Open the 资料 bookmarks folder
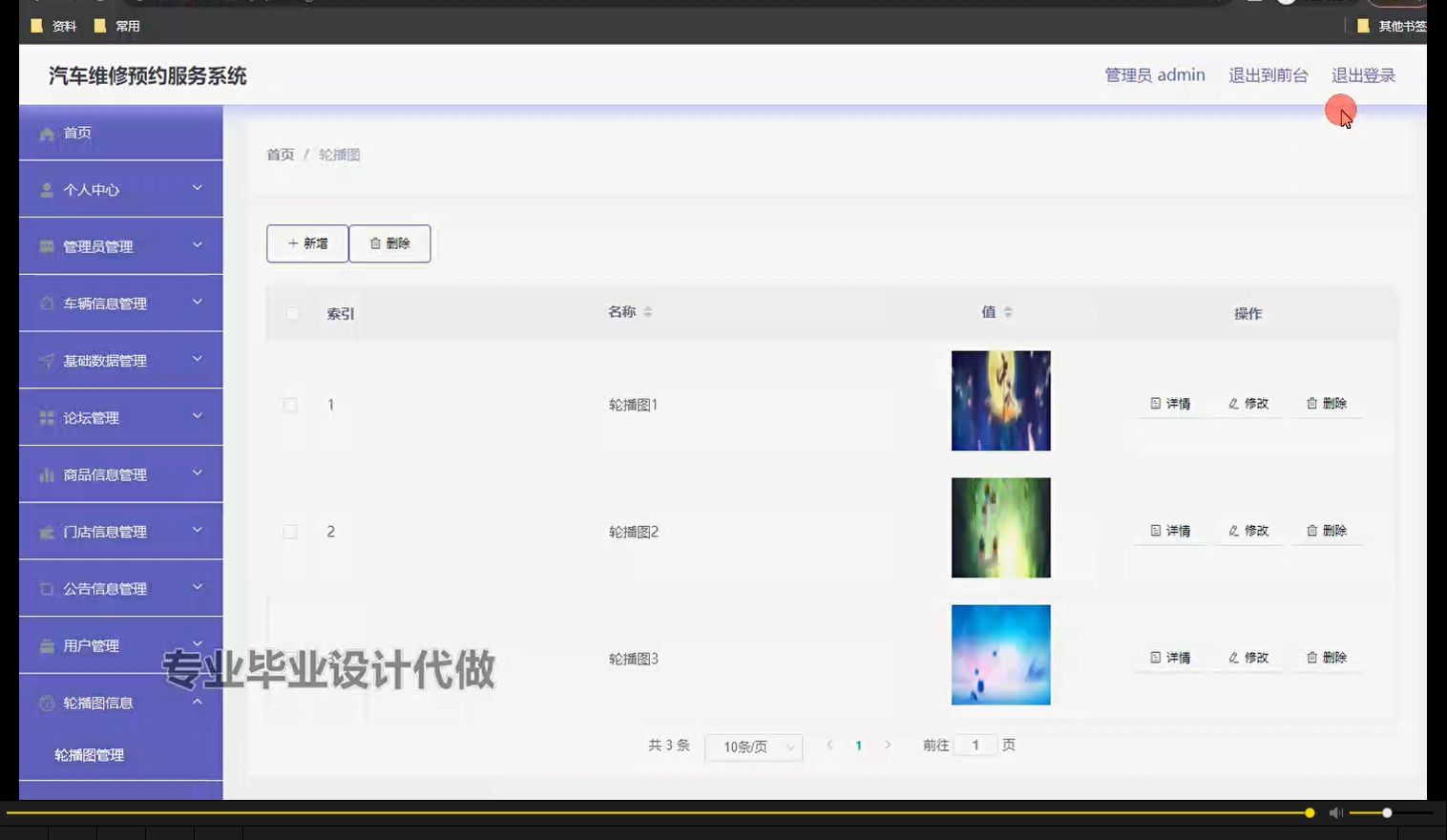The image size is (1447, 840). click(53, 26)
